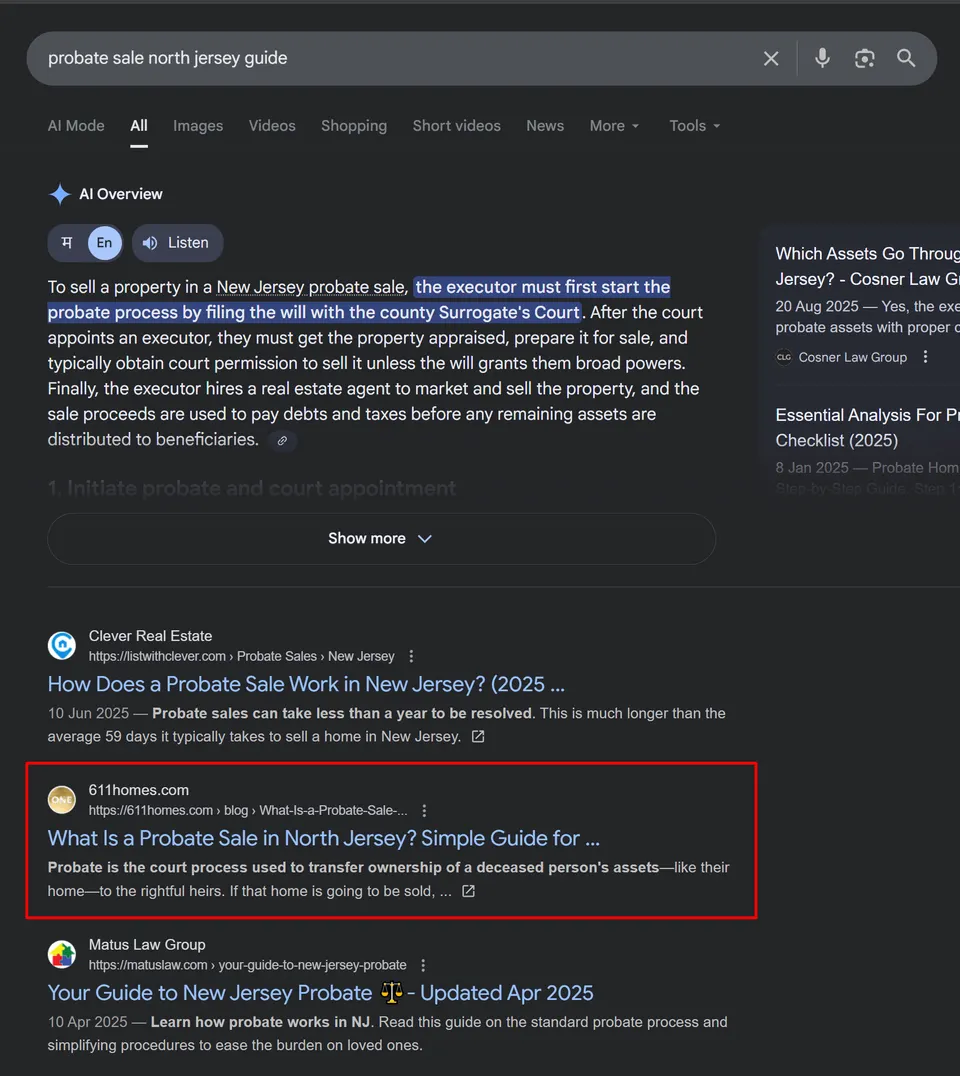The width and height of the screenshot is (960, 1076).
Task: Expand AI Overview with Show more
Action: click(382, 539)
